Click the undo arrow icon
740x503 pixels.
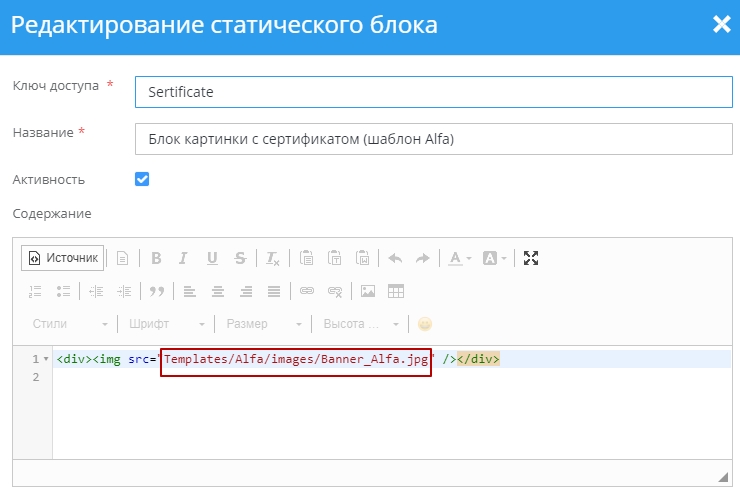coord(395,258)
